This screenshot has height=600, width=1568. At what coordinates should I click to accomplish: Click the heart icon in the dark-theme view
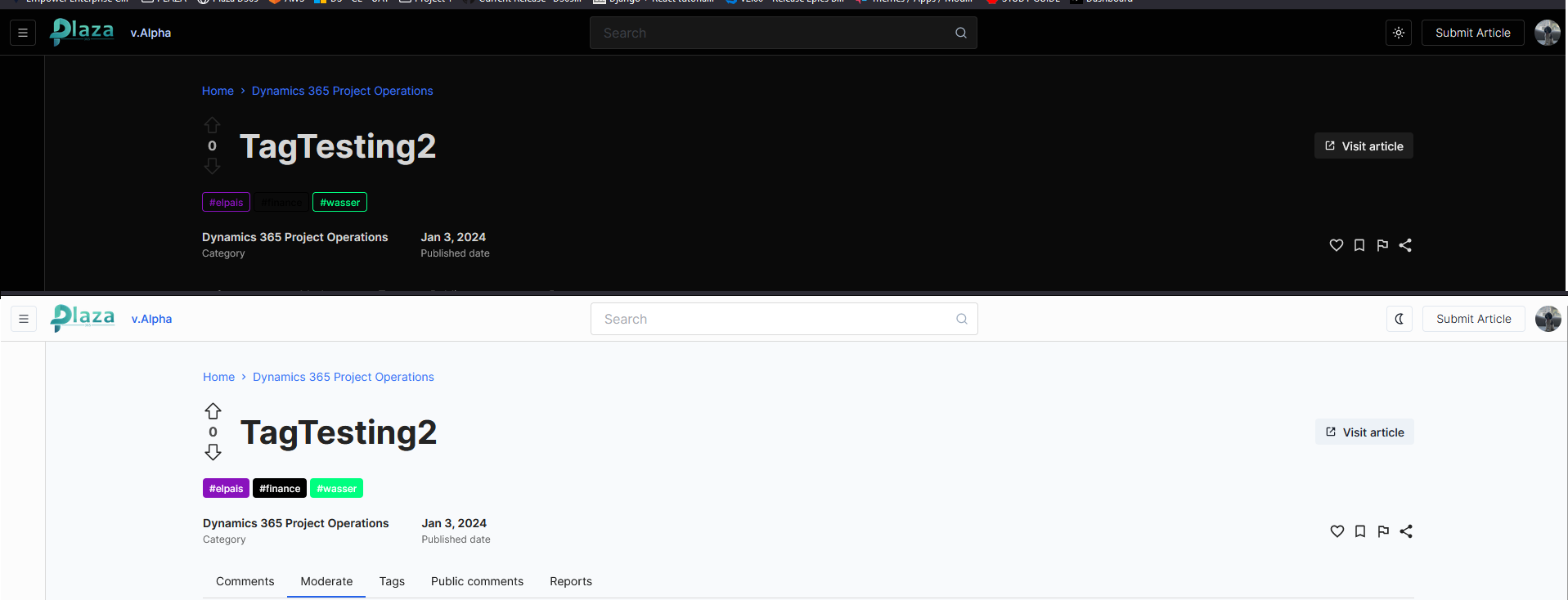[1336, 245]
